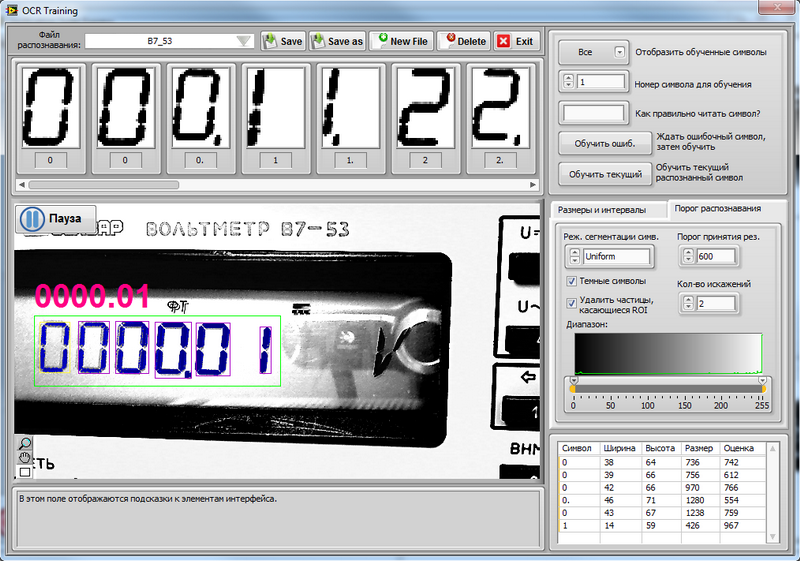This screenshot has height=561, width=800.
Task: Expand the Все symbol filter dropdown
Action: [619, 52]
